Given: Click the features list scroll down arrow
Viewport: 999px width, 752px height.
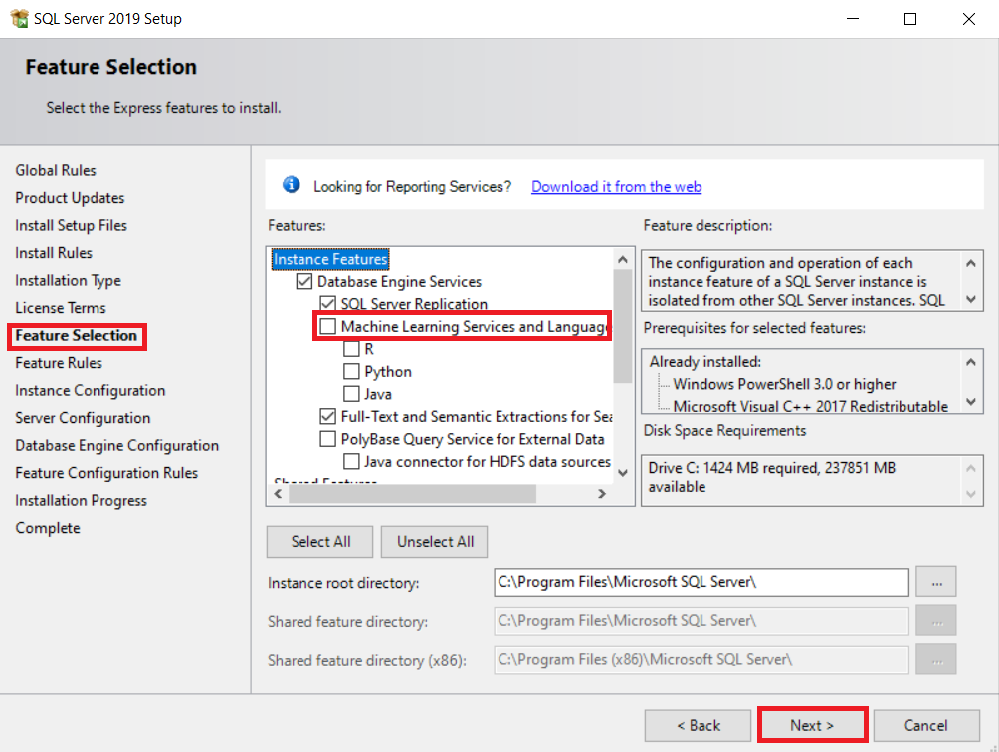Looking at the screenshot, I should [x=623, y=473].
